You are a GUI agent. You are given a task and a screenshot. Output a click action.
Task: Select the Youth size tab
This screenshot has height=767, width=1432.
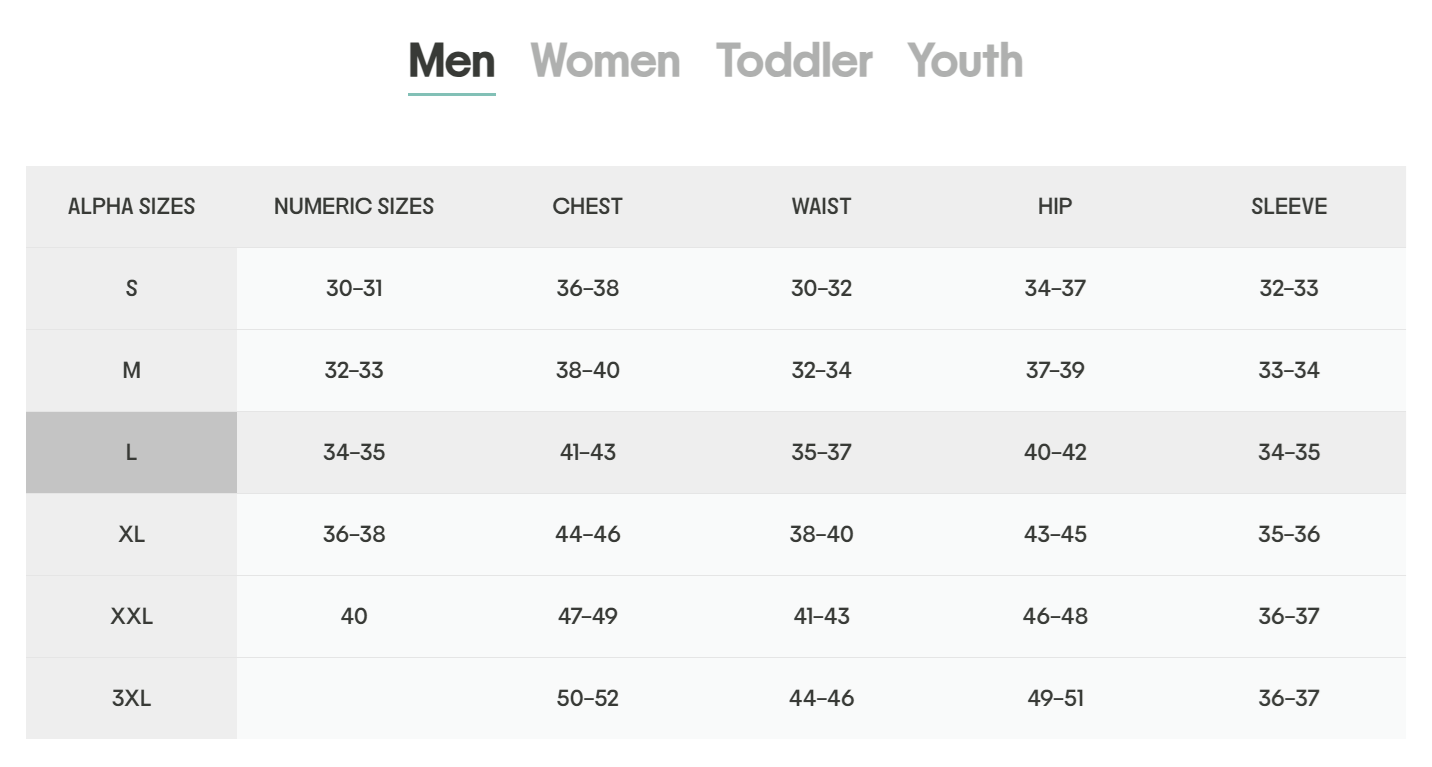point(965,60)
